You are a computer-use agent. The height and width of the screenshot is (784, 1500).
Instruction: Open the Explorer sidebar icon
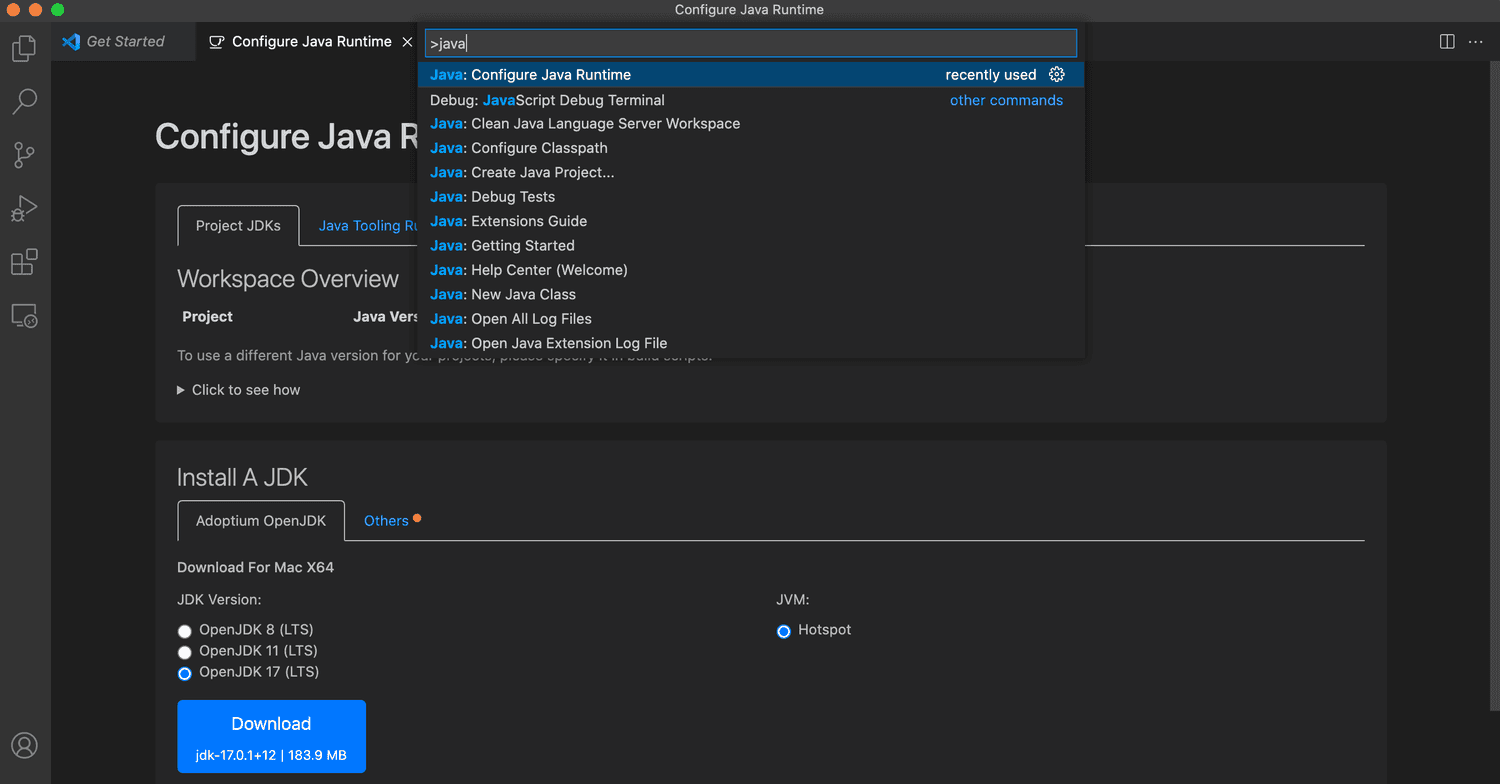coord(24,47)
